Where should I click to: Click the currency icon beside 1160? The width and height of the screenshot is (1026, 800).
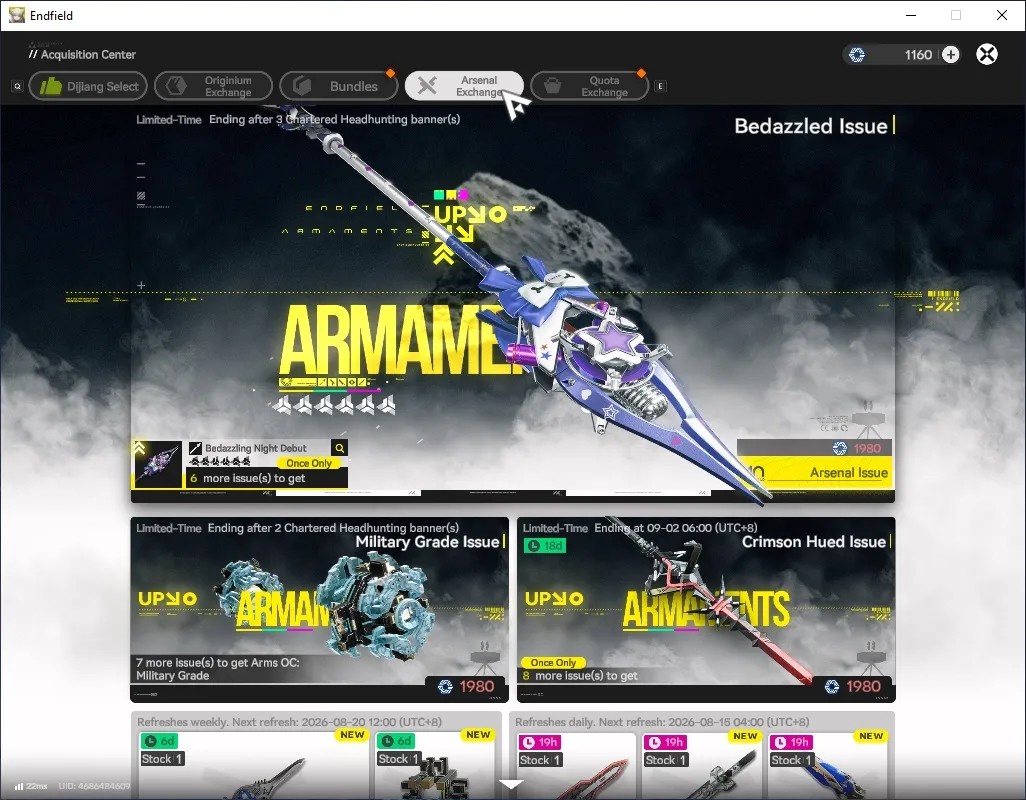[857, 55]
